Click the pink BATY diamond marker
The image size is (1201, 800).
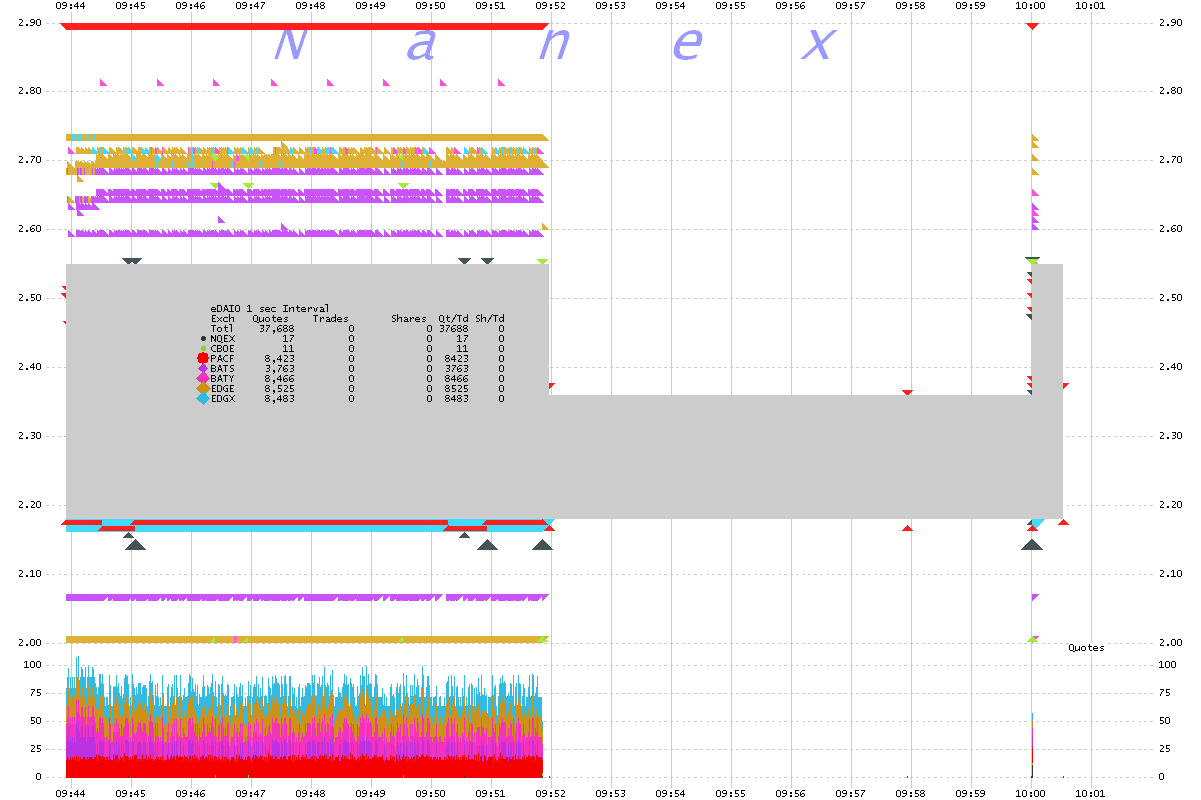click(x=203, y=378)
